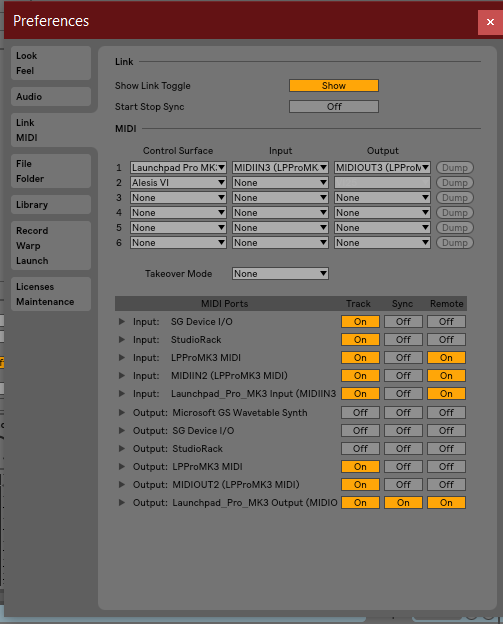This screenshot has height=624, width=503.
Task: Enable Start Stop Sync toggle
Action: point(334,107)
